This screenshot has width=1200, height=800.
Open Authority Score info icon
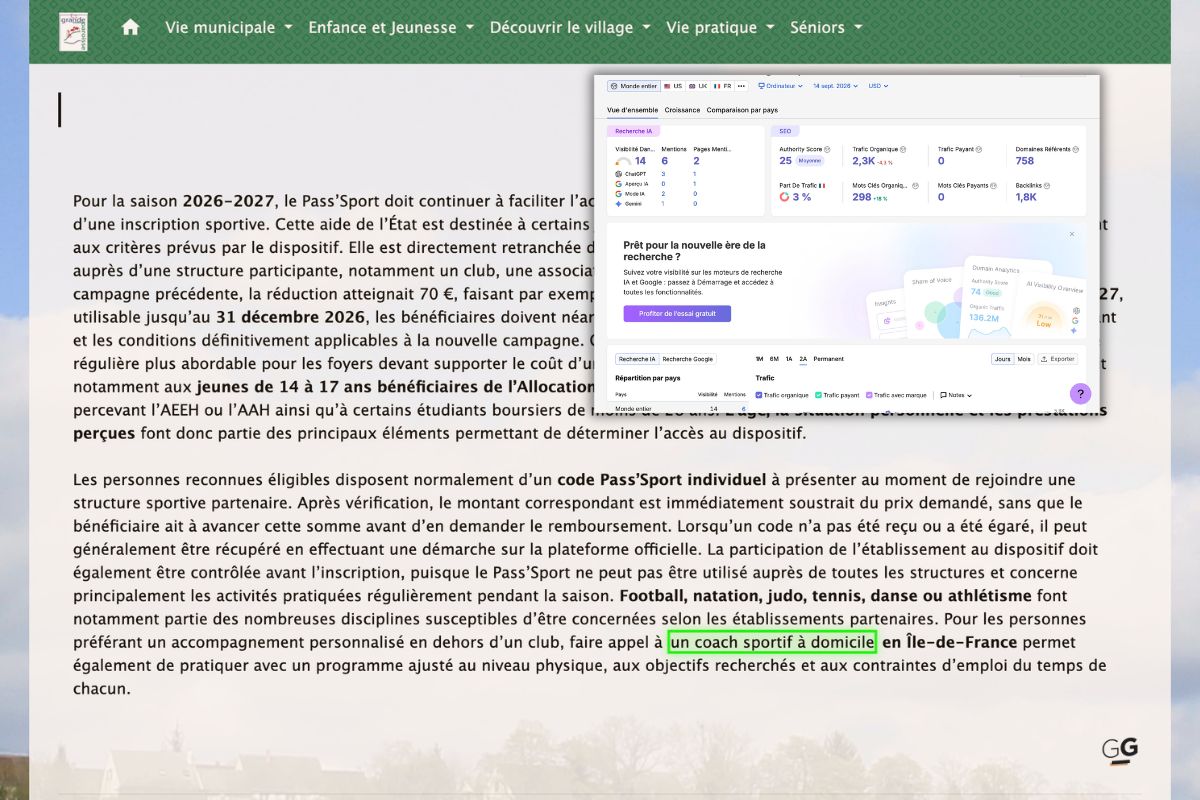(827, 149)
